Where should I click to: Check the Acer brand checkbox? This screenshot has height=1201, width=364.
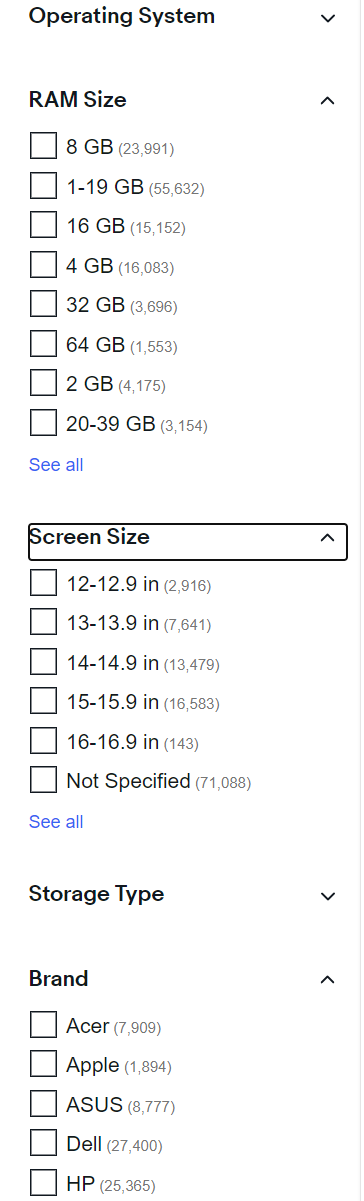(x=43, y=1025)
